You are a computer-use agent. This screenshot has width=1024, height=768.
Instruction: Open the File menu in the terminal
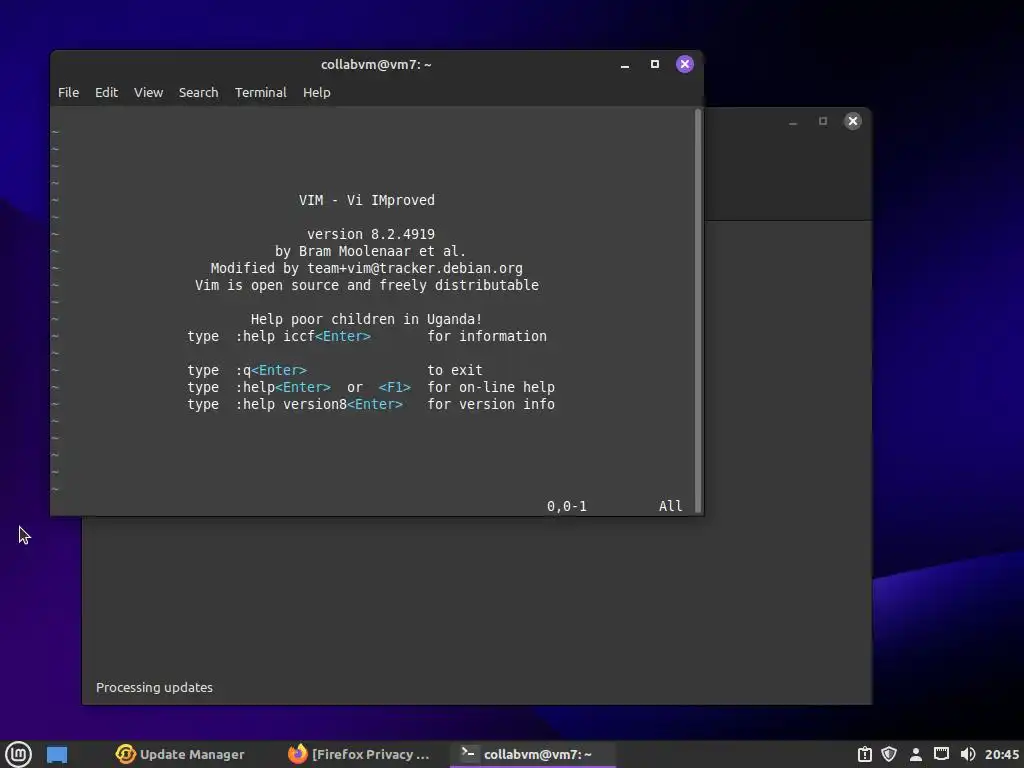click(x=68, y=93)
